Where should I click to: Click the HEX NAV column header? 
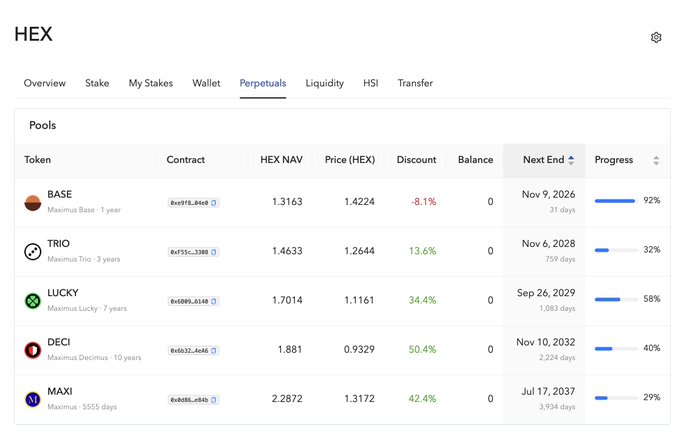[x=281, y=160]
